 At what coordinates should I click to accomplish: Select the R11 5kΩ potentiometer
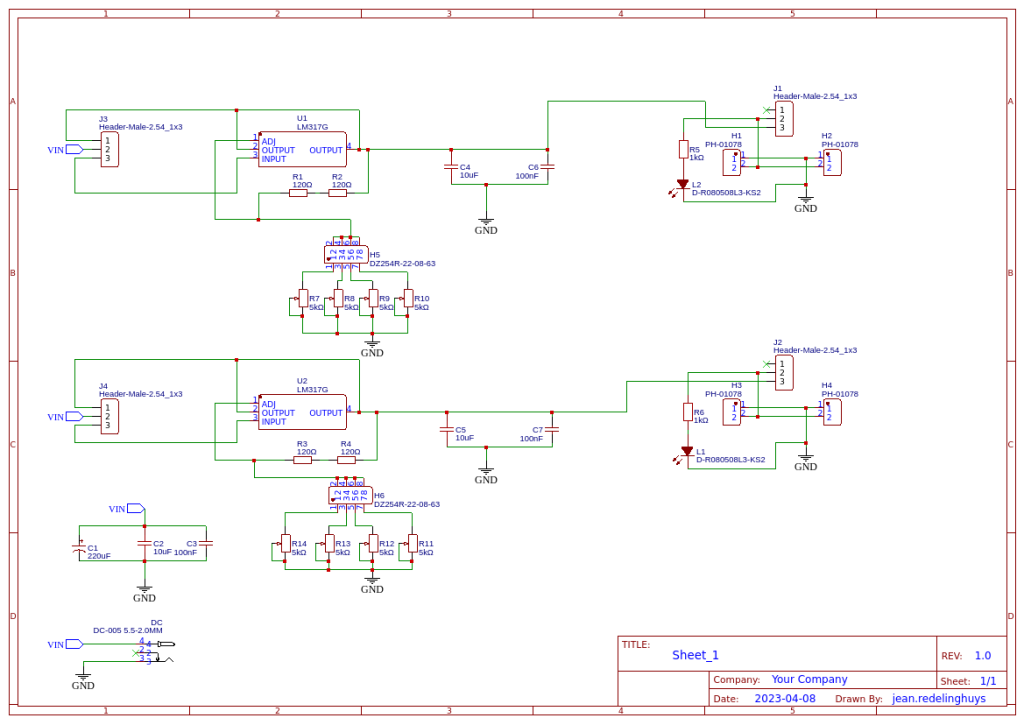tap(412, 543)
